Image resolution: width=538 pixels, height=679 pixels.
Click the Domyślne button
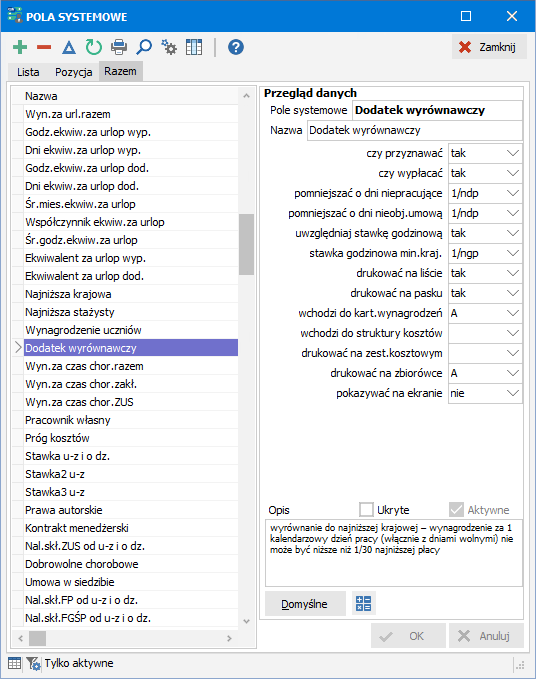click(305, 604)
